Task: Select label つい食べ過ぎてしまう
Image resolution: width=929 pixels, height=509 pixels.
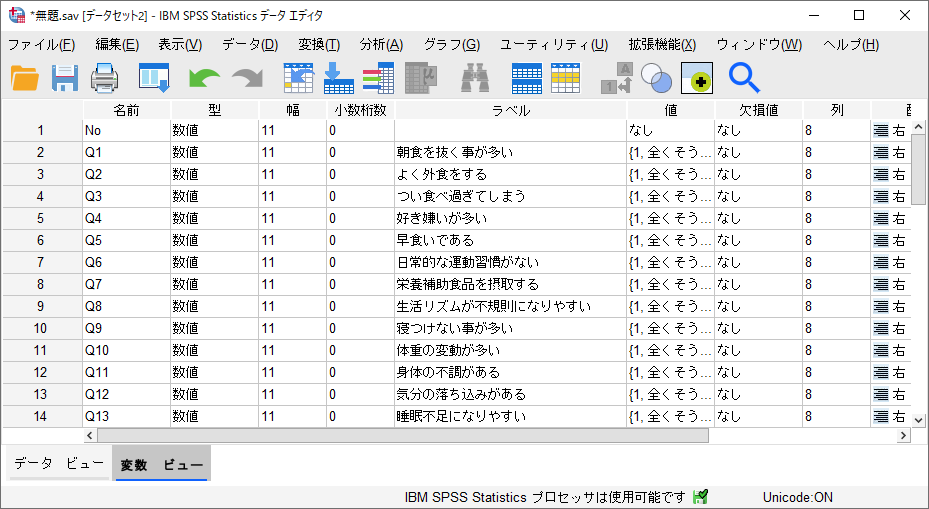Action: coord(461,196)
